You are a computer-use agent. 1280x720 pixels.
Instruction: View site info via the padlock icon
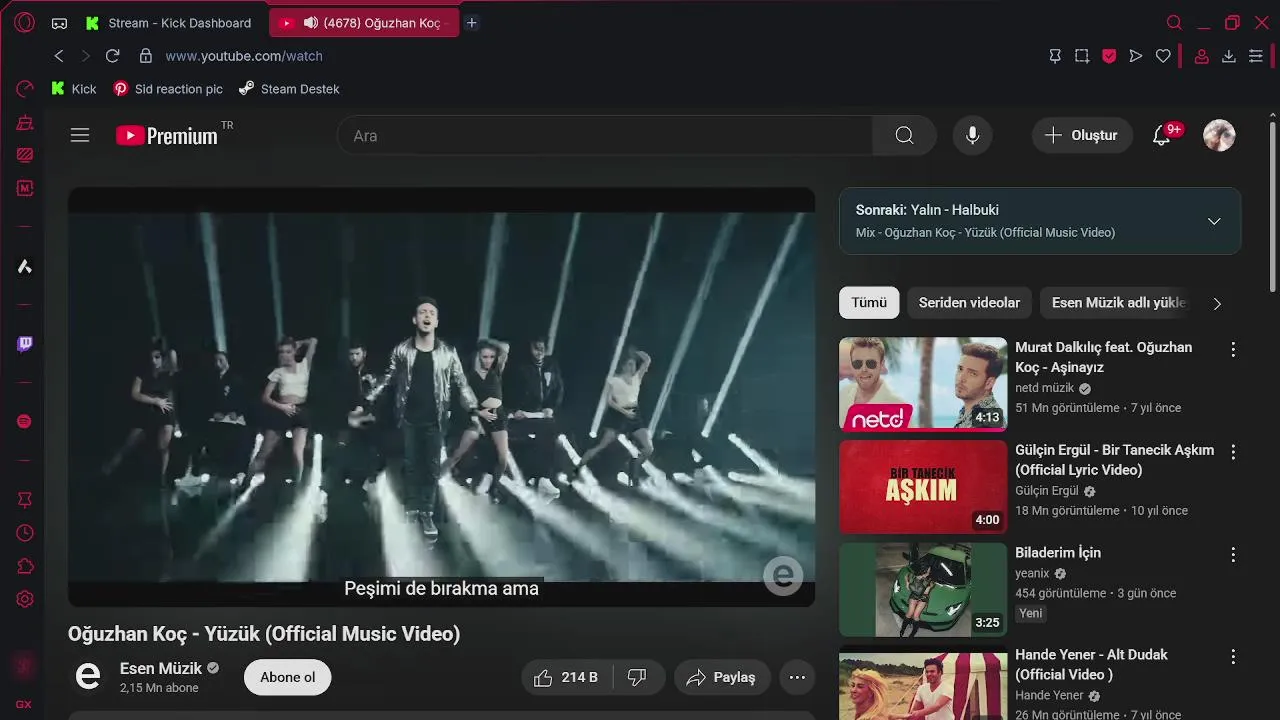tap(146, 56)
